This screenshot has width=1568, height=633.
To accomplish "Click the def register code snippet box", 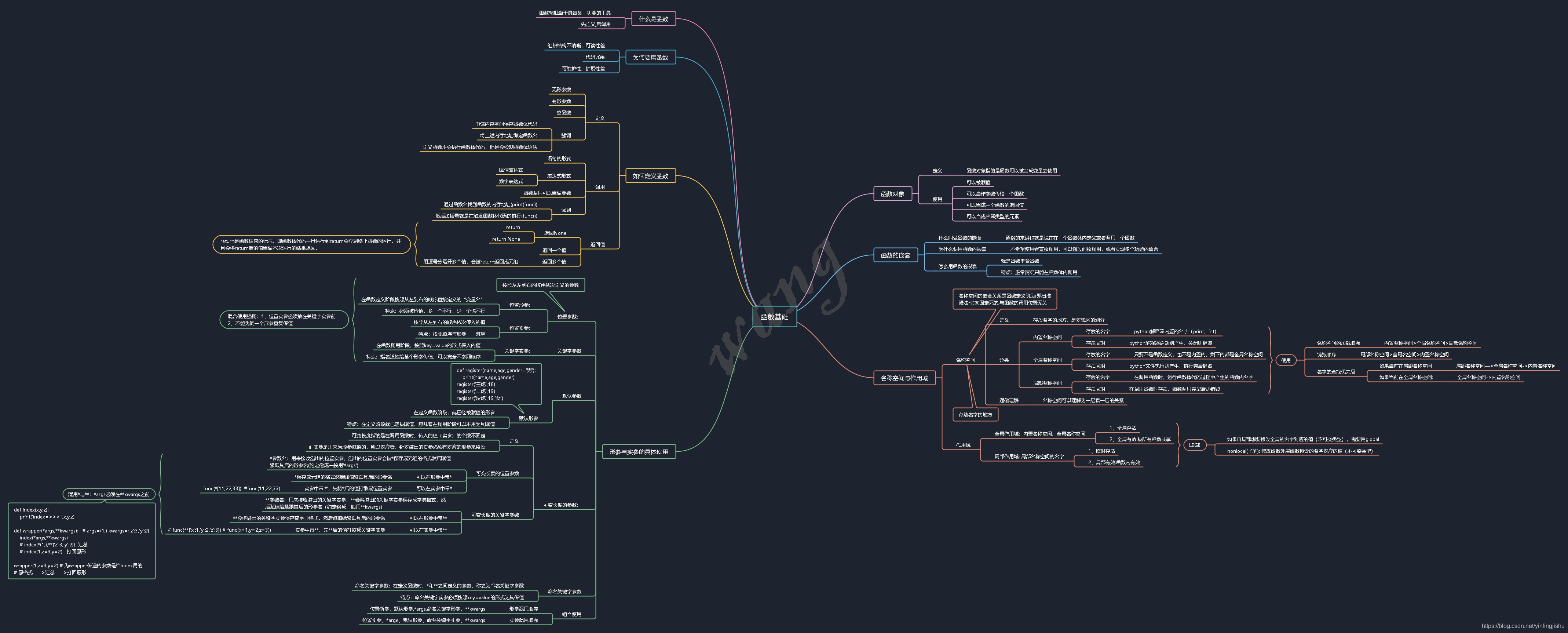I will (496, 385).
